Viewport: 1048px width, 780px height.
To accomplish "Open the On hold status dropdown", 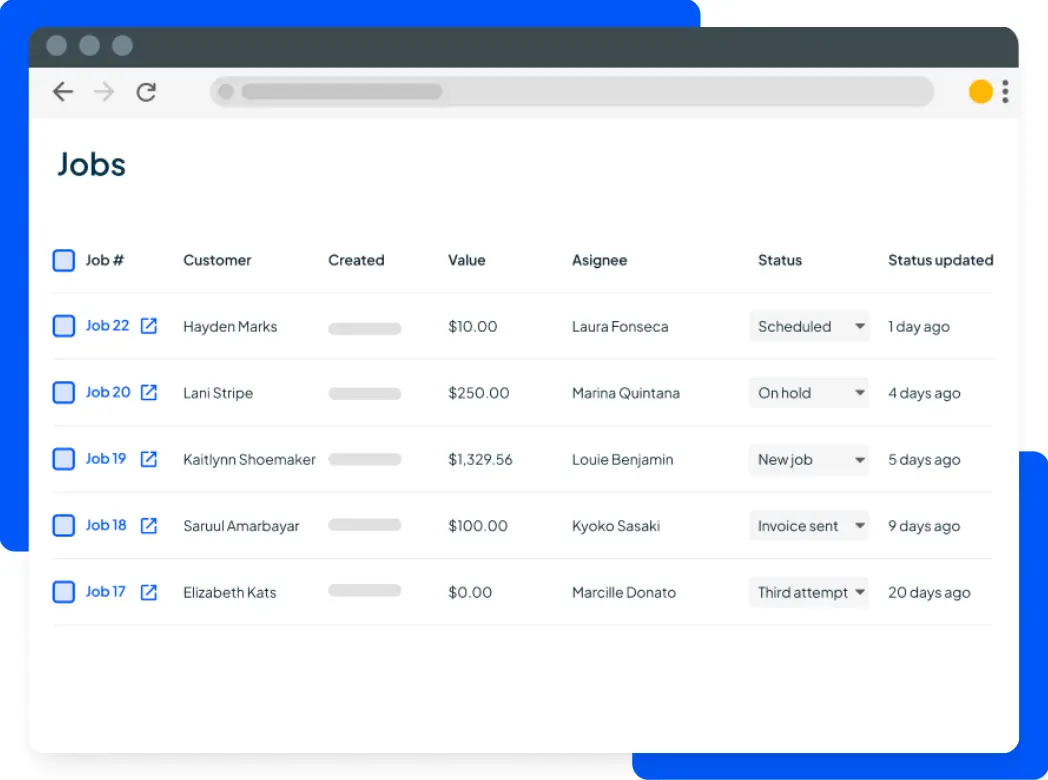I will click(809, 393).
